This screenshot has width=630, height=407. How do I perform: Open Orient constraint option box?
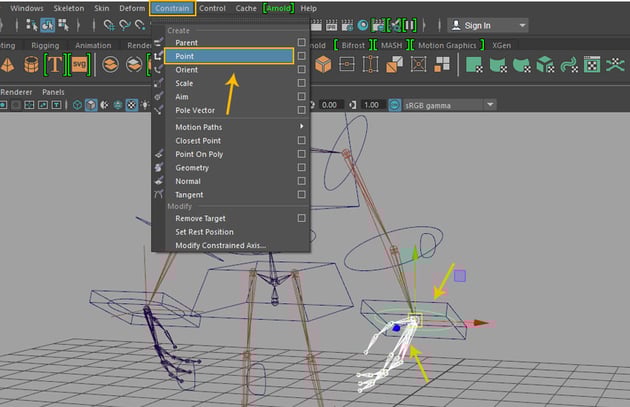(301, 70)
